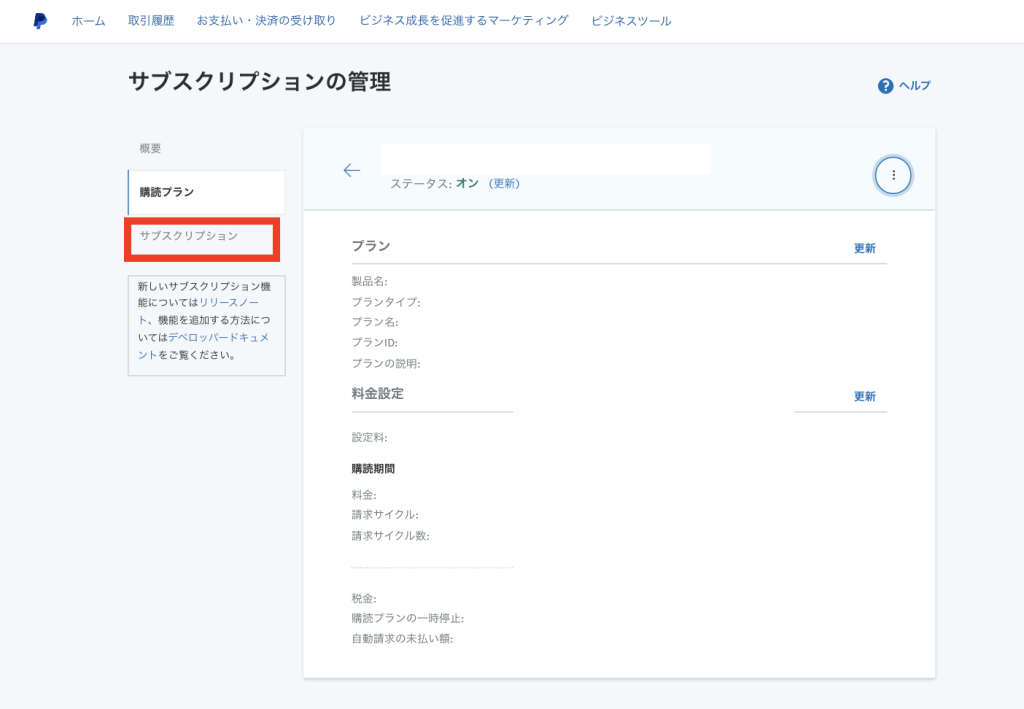Open the three-dot more options menu
The height and width of the screenshot is (709, 1024).
(893, 175)
